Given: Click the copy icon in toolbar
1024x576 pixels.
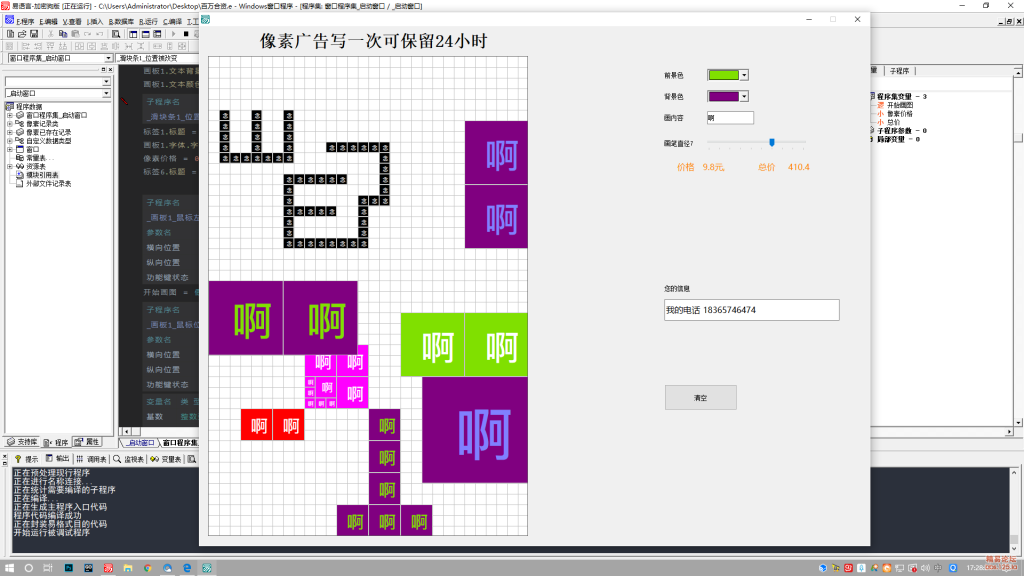Looking at the screenshot, I should (x=62, y=34).
